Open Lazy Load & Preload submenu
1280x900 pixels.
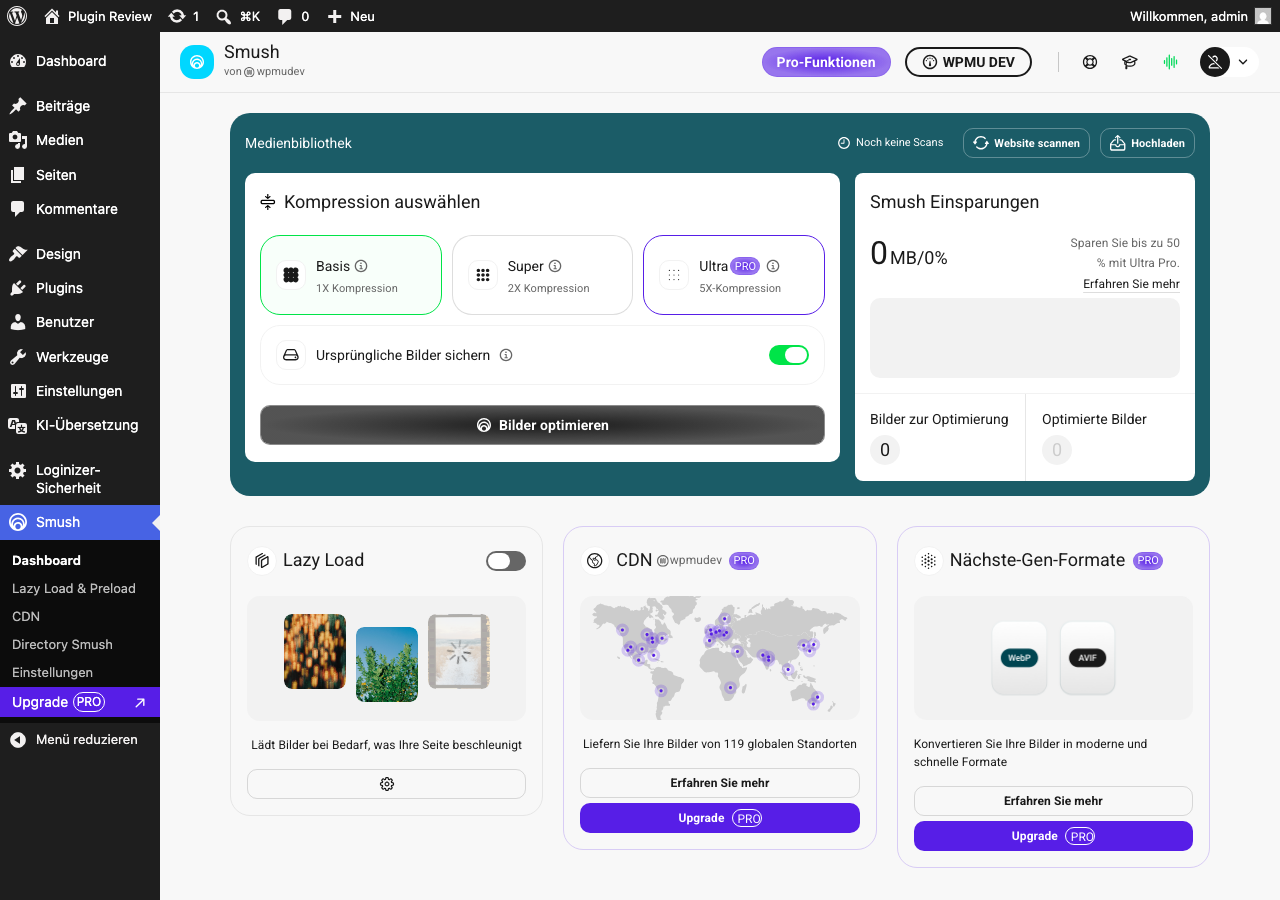74,588
